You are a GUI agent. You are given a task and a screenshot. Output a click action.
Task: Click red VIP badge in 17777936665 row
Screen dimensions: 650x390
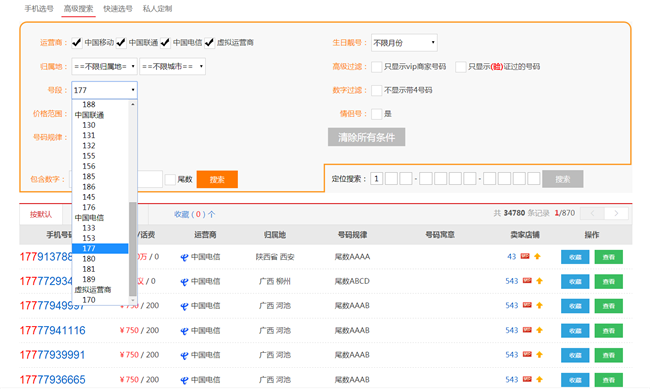click(x=527, y=379)
